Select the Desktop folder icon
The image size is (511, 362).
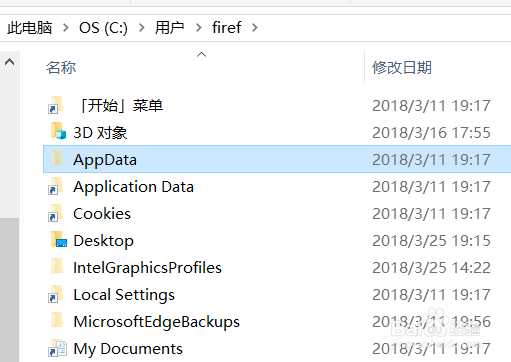pos(59,240)
